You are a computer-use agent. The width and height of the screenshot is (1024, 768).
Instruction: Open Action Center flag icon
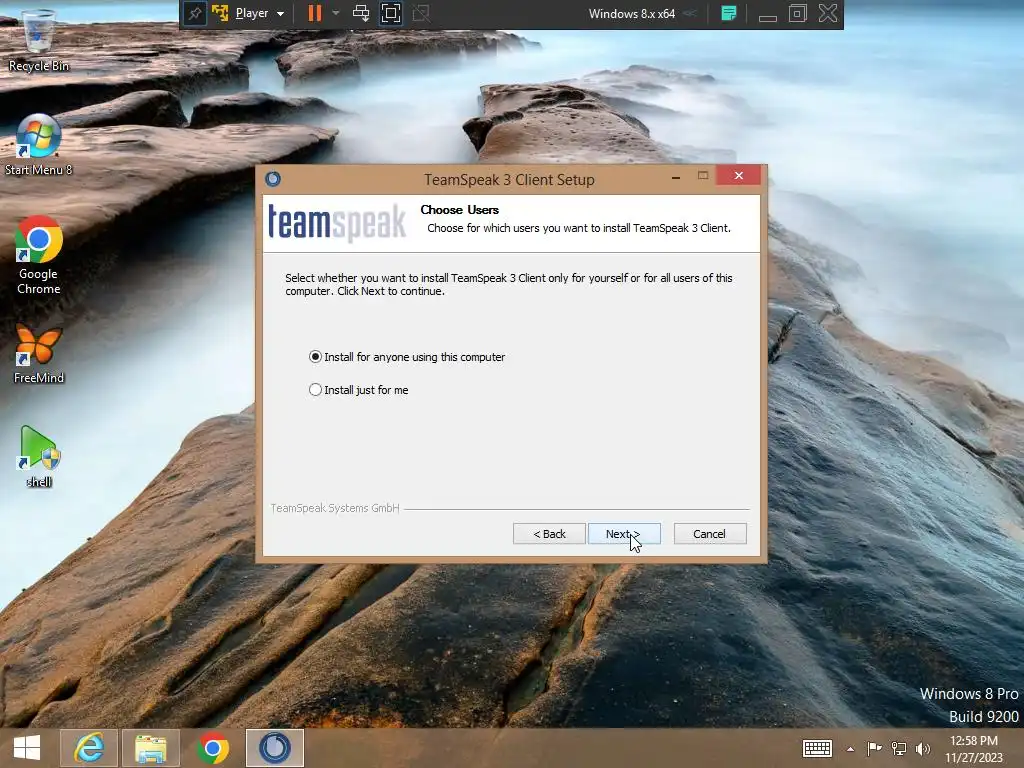click(874, 748)
